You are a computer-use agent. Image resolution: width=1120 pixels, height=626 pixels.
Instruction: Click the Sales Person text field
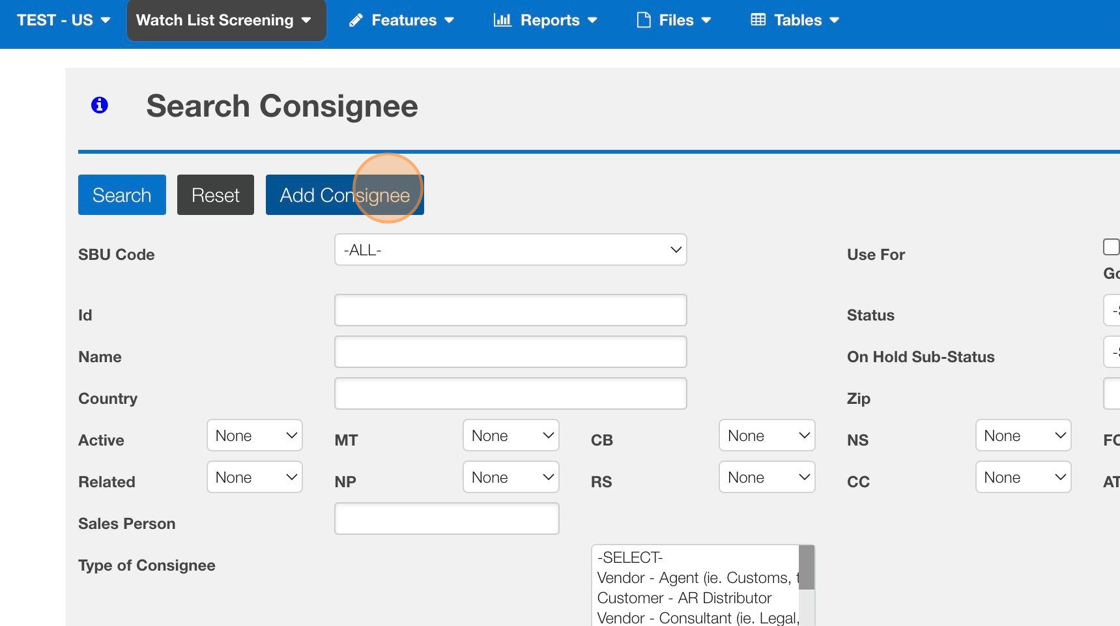coord(446,519)
